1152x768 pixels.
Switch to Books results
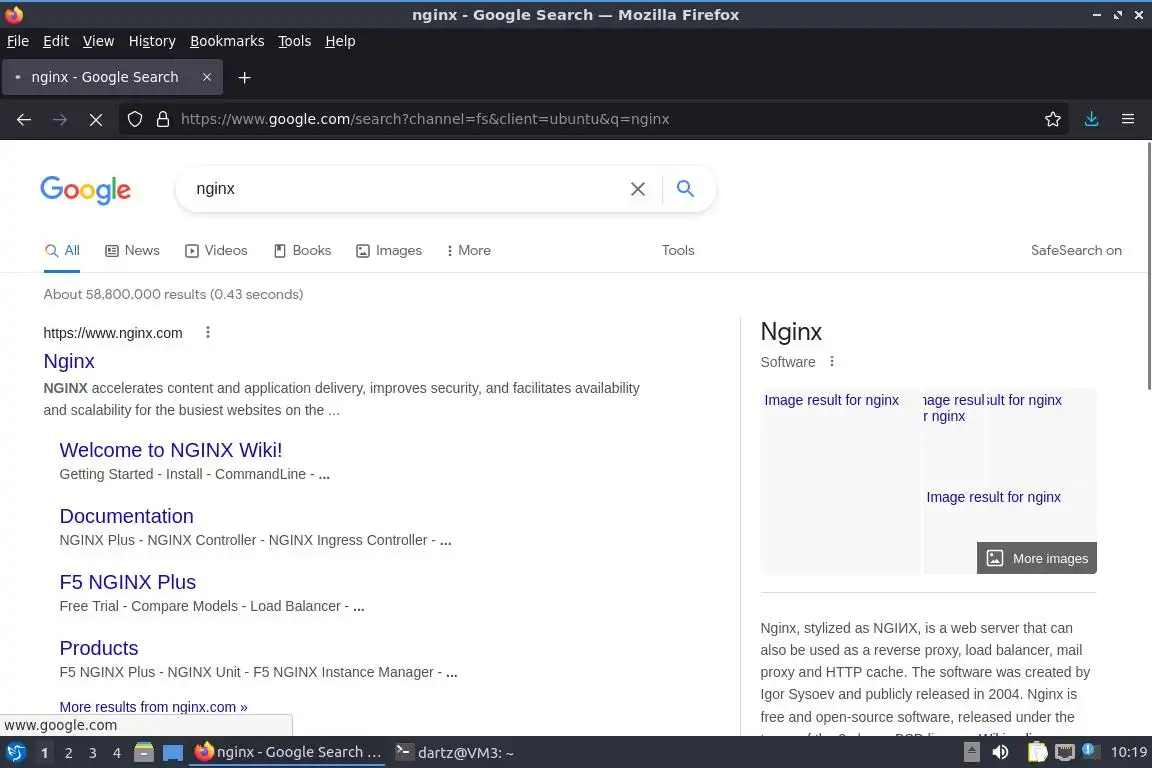(302, 251)
